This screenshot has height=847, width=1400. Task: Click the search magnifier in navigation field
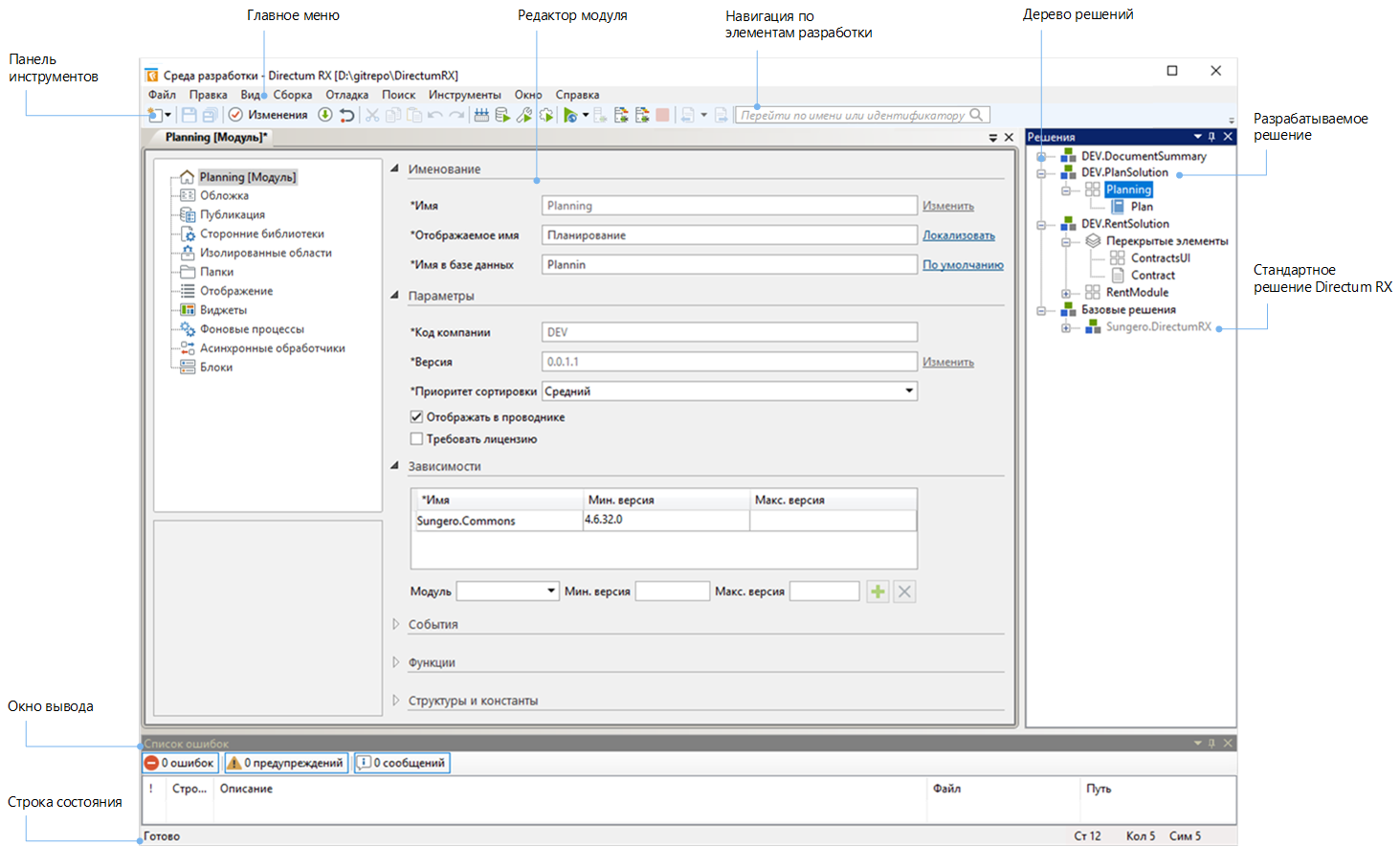976,115
